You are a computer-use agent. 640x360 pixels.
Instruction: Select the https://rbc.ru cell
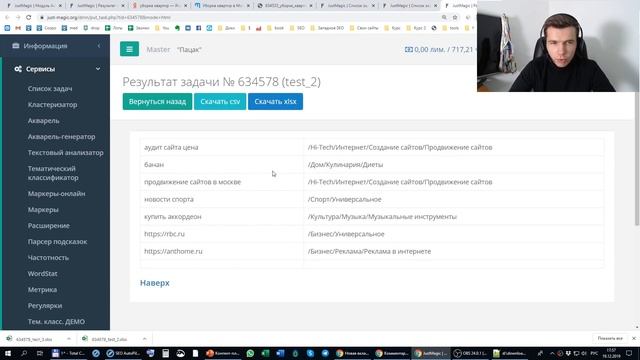(222, 234)
